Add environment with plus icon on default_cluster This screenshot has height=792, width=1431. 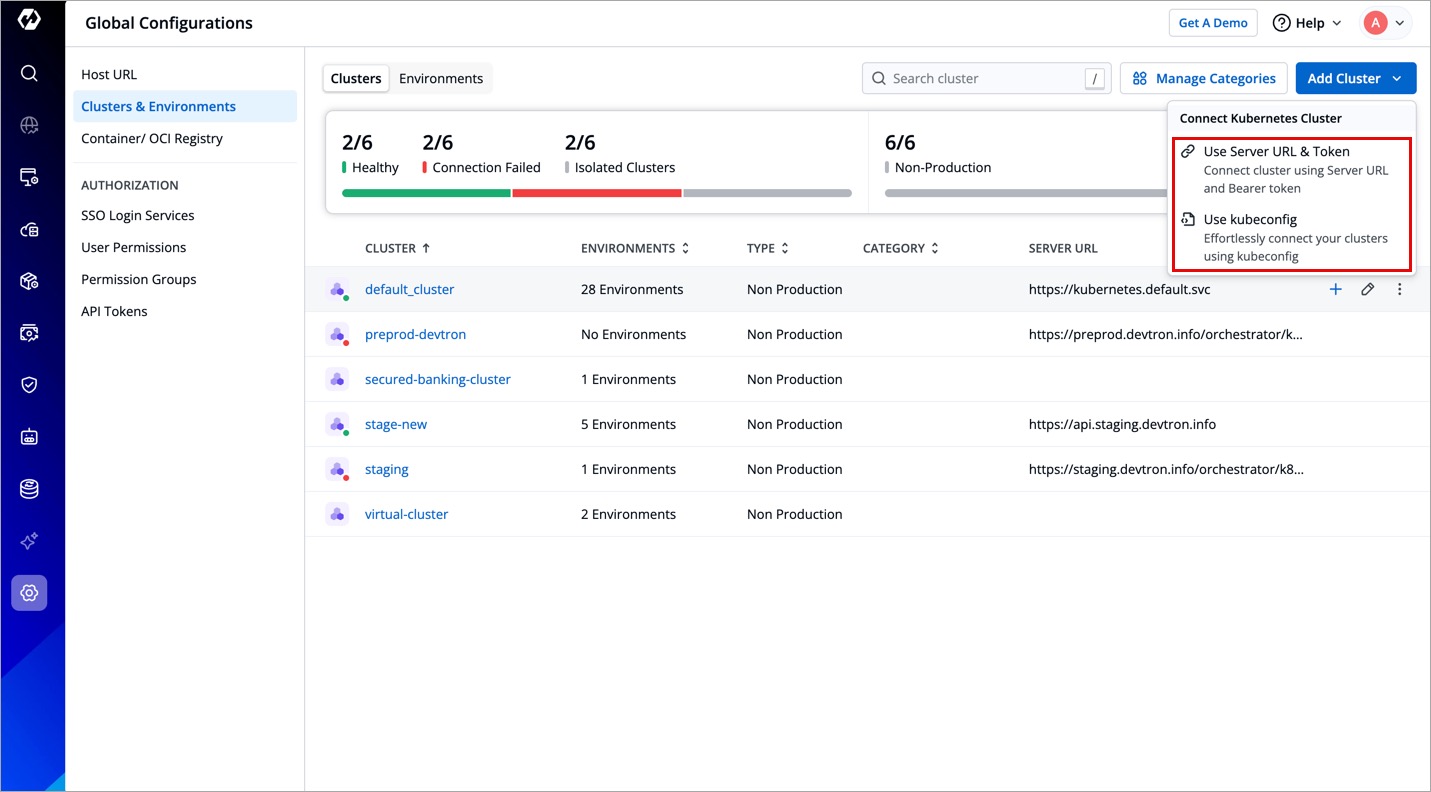click(x=1335, y=289)
